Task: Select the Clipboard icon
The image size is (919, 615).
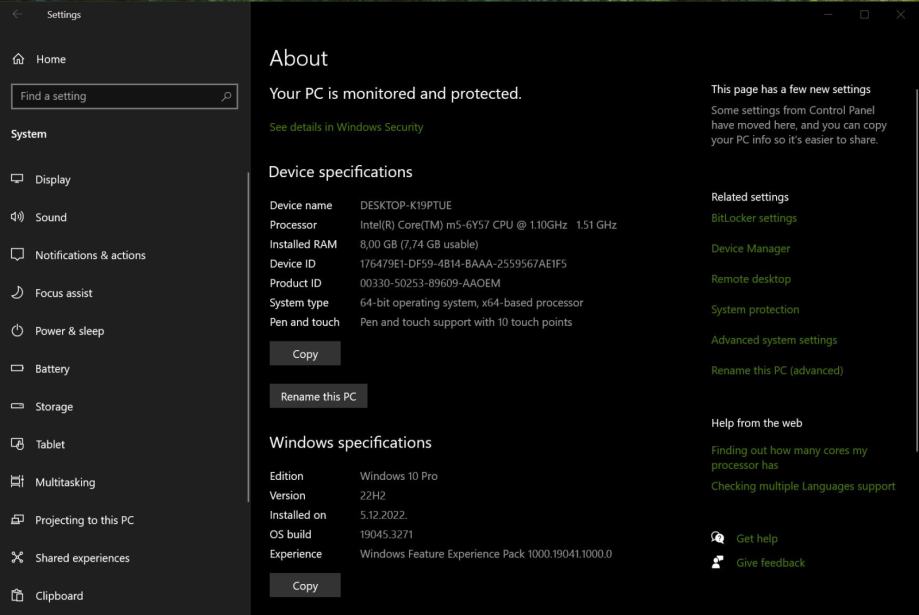Action: click(17, 596)
